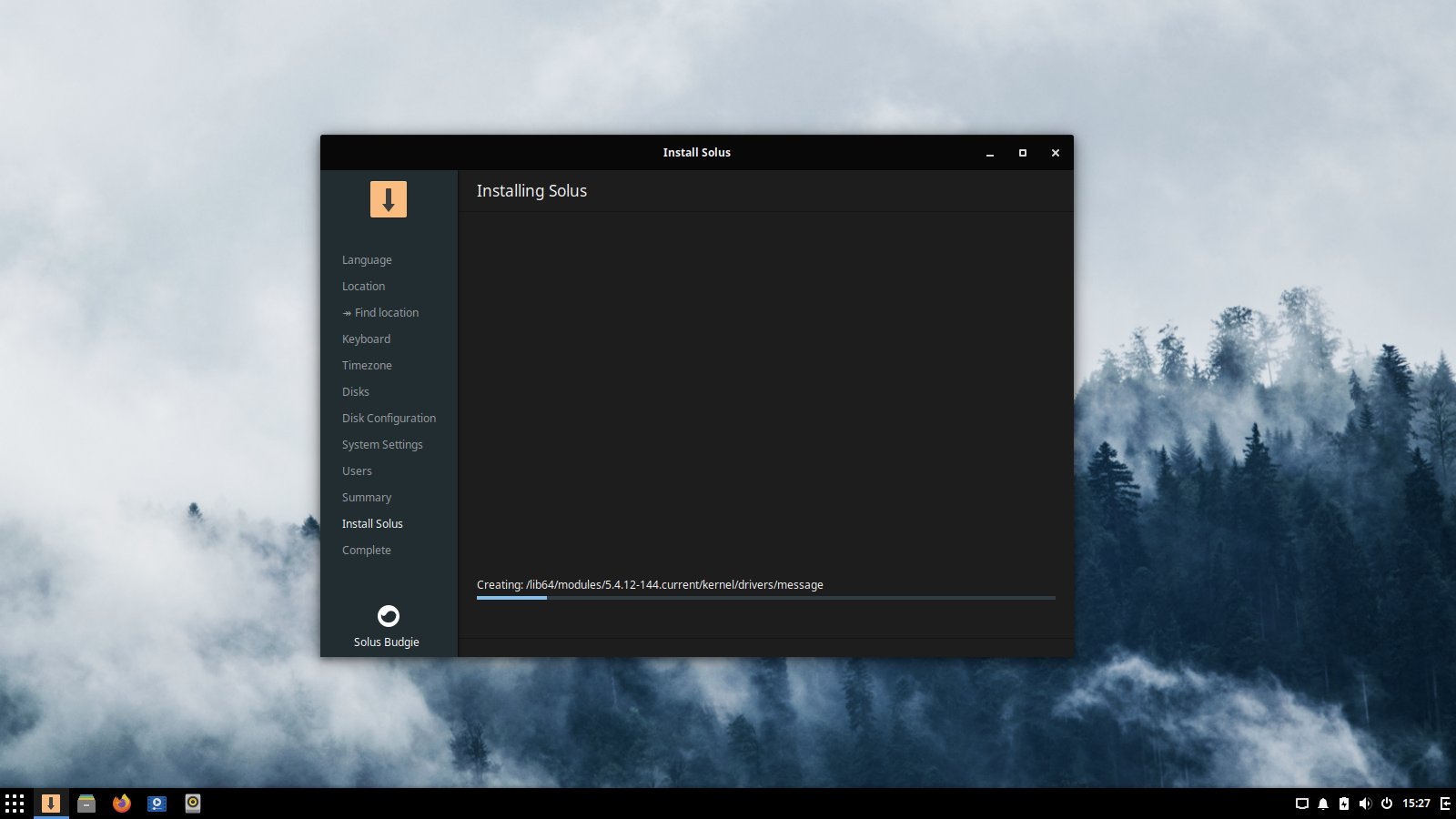Viewport: 1456px width, 819px height.
Task: Launch Firefox from the taskbar
Action: coord(122,804)
